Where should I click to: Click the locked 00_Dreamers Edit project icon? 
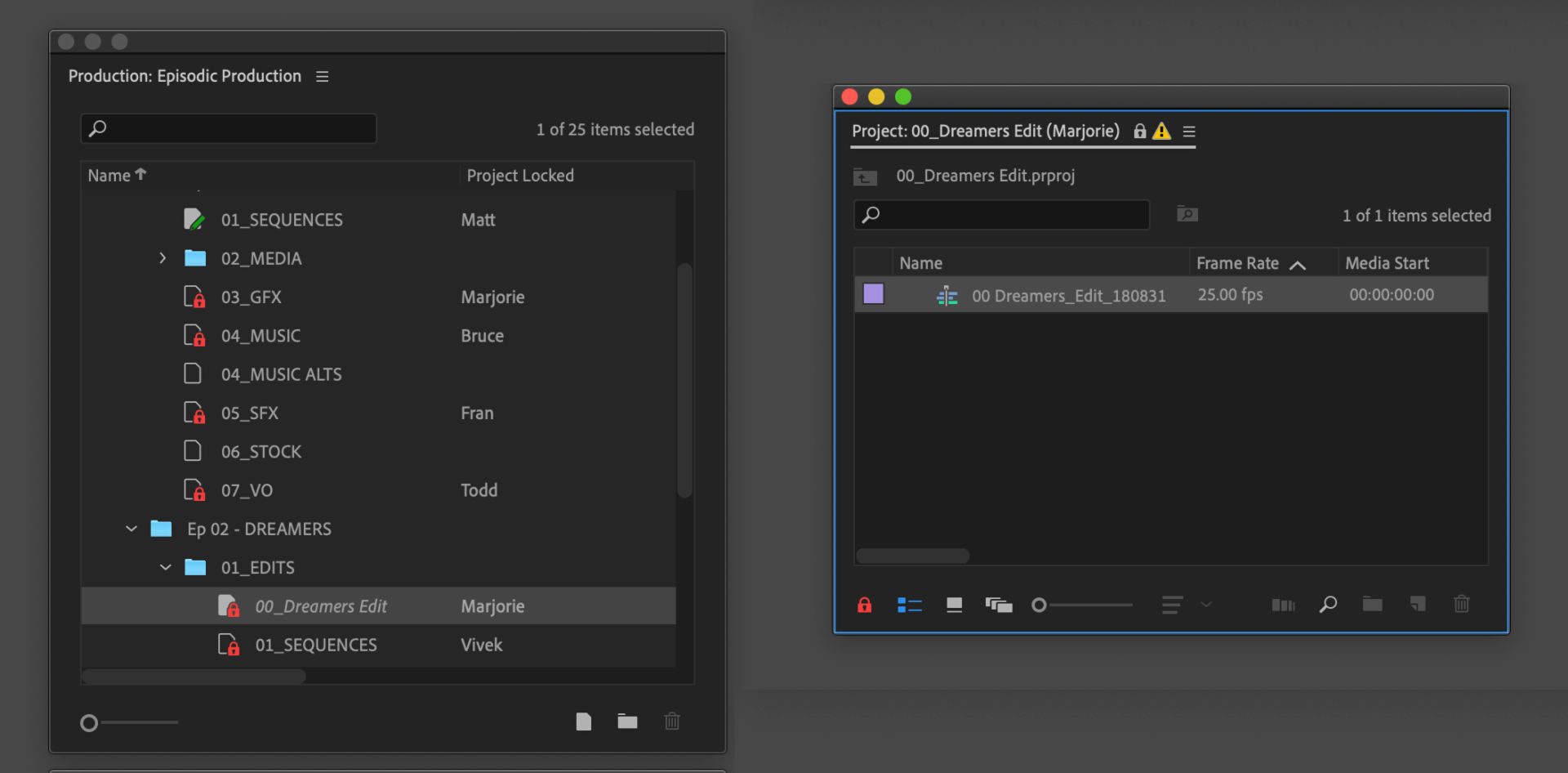click(229, 605)
